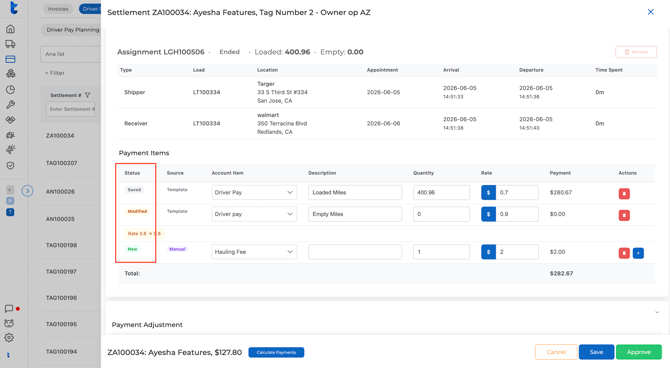Expand the sidebar with the arrow circle

pos(27,191)
